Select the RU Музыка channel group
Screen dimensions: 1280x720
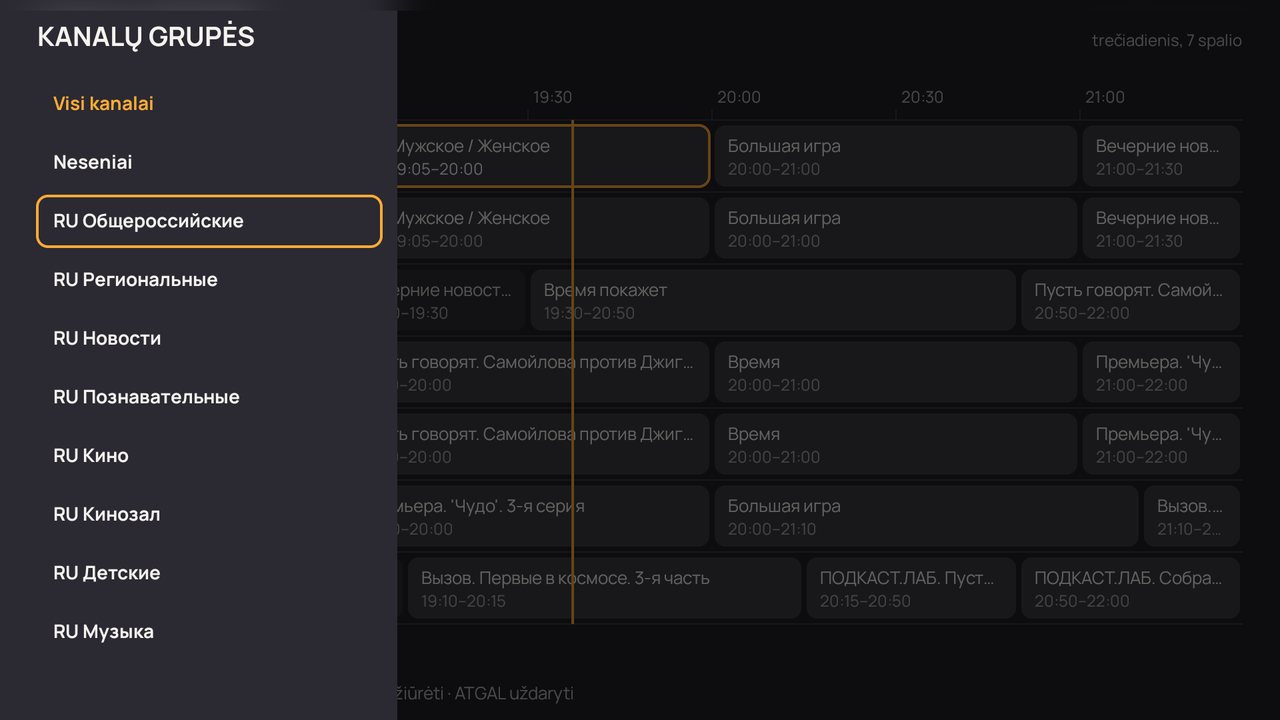(209, 632)
